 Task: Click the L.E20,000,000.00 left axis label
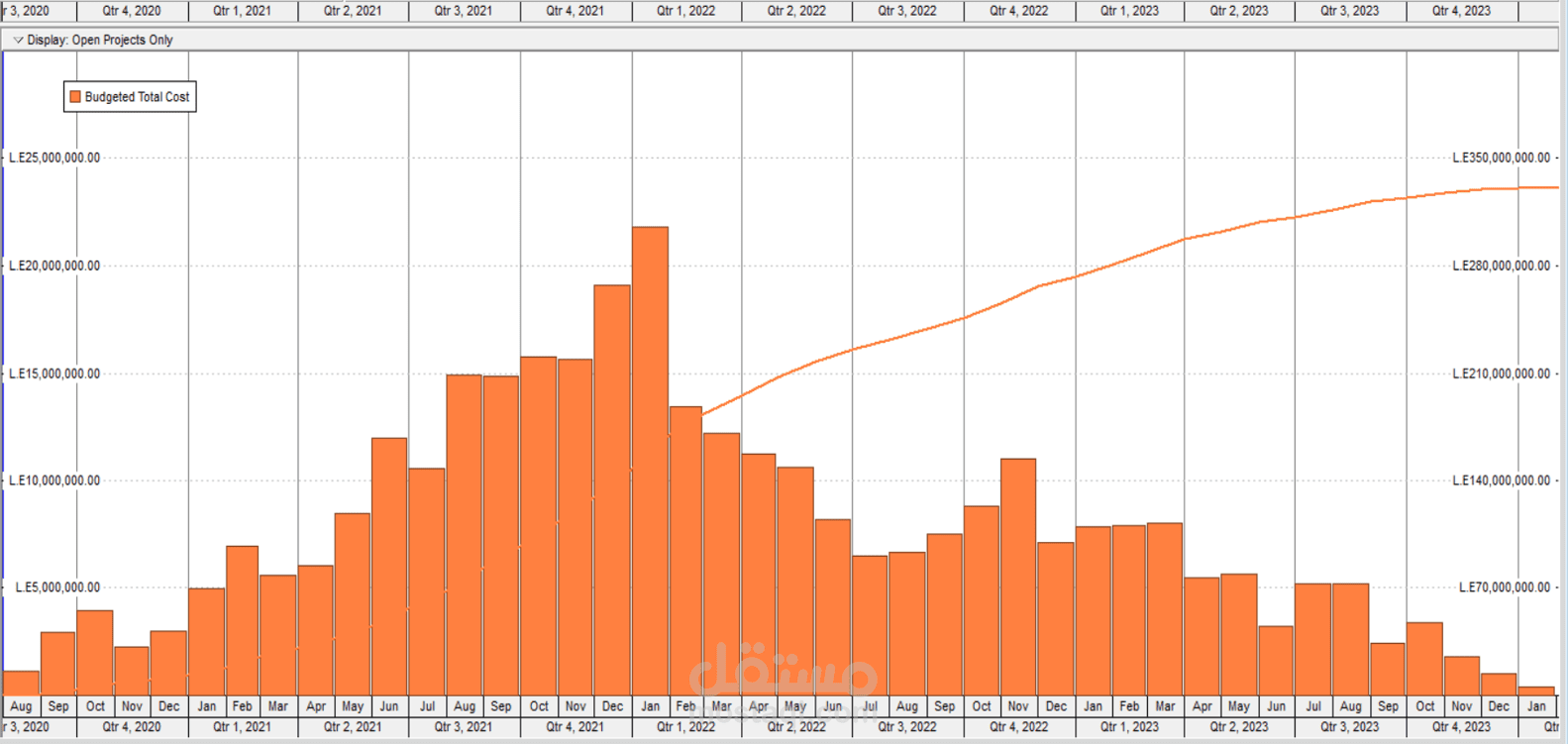[54, 266]
